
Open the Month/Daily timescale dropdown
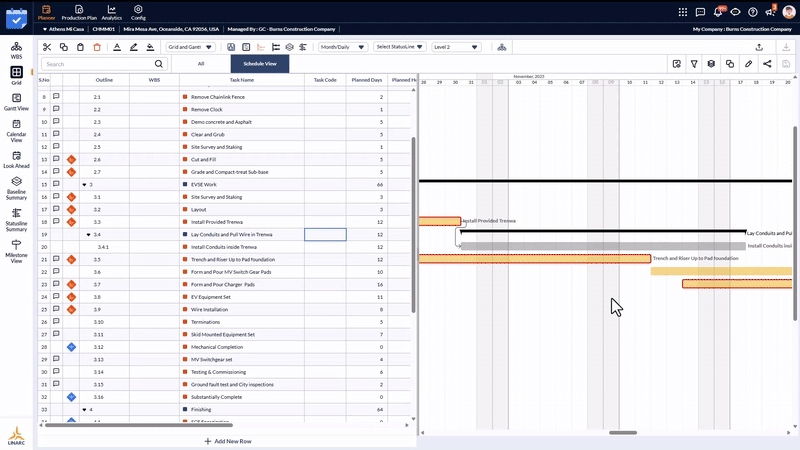[x=342, y=47]
